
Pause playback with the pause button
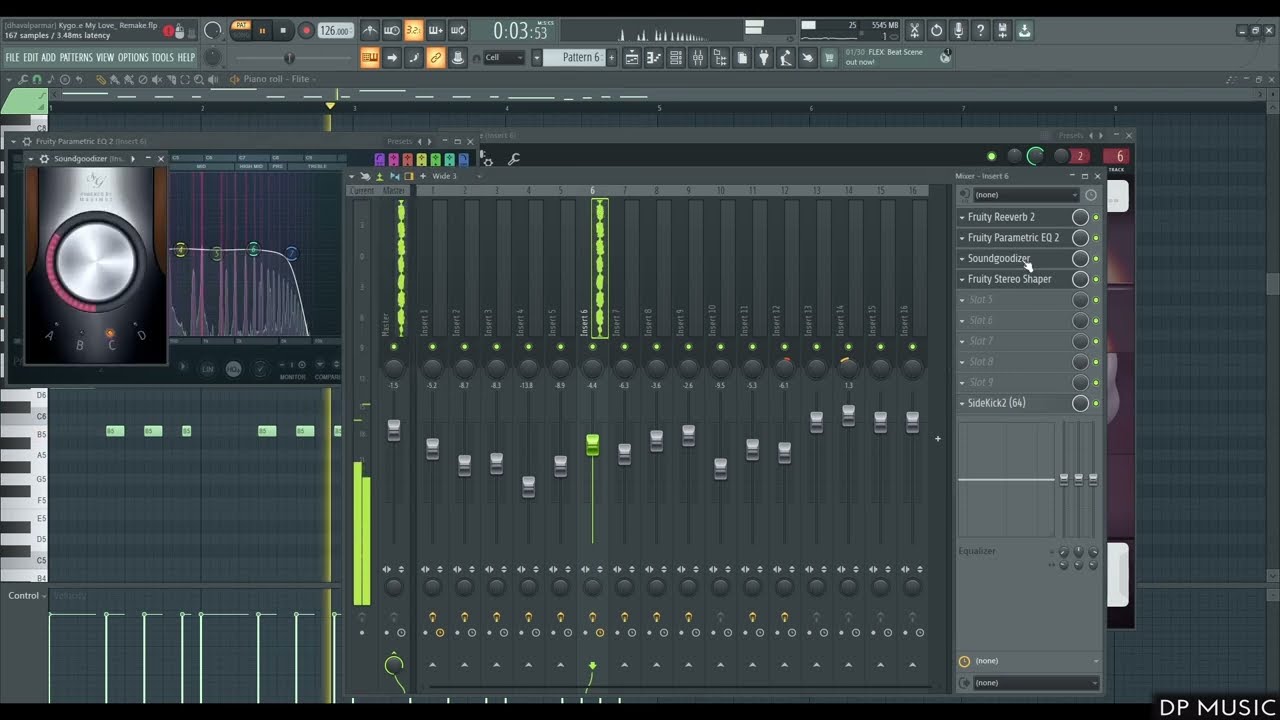tap(263, 31)
